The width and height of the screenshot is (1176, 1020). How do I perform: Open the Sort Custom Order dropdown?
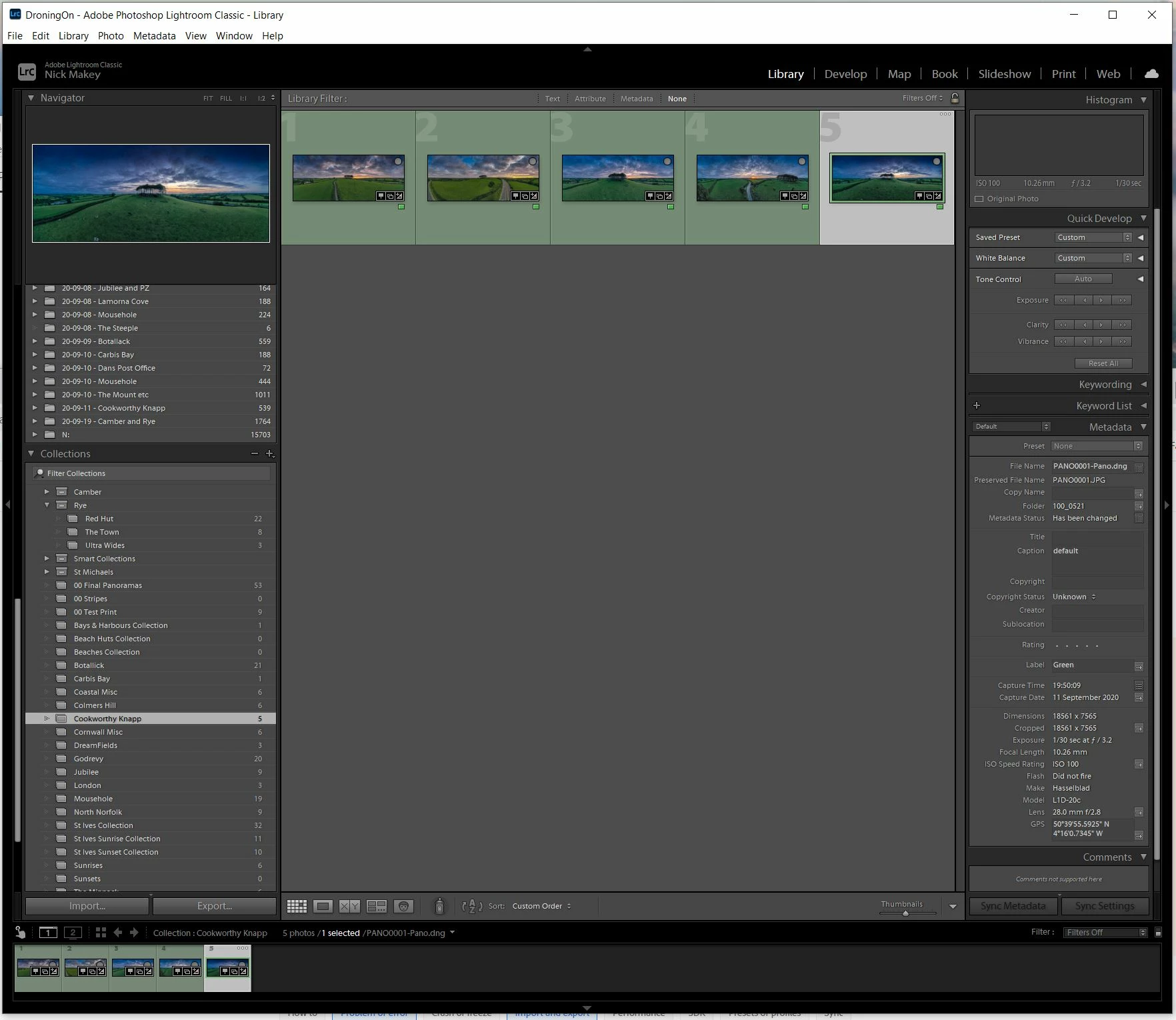[x=541, y=906]
